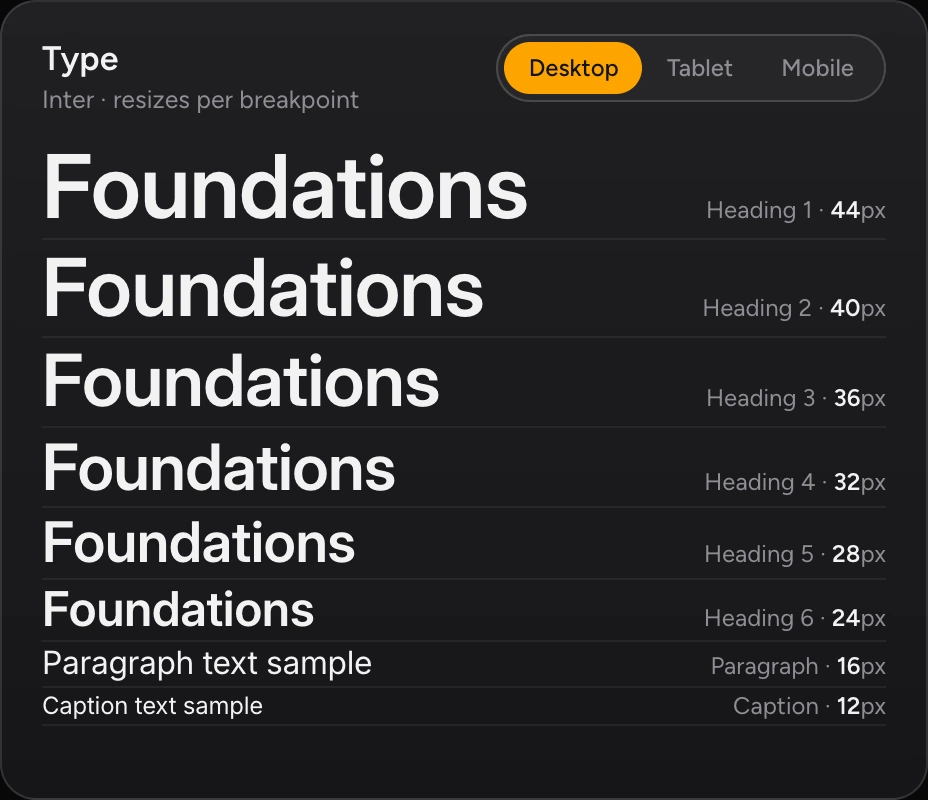Click the Heading 4 'Foundations' sample
928x800 pixels.
point(219,467)
